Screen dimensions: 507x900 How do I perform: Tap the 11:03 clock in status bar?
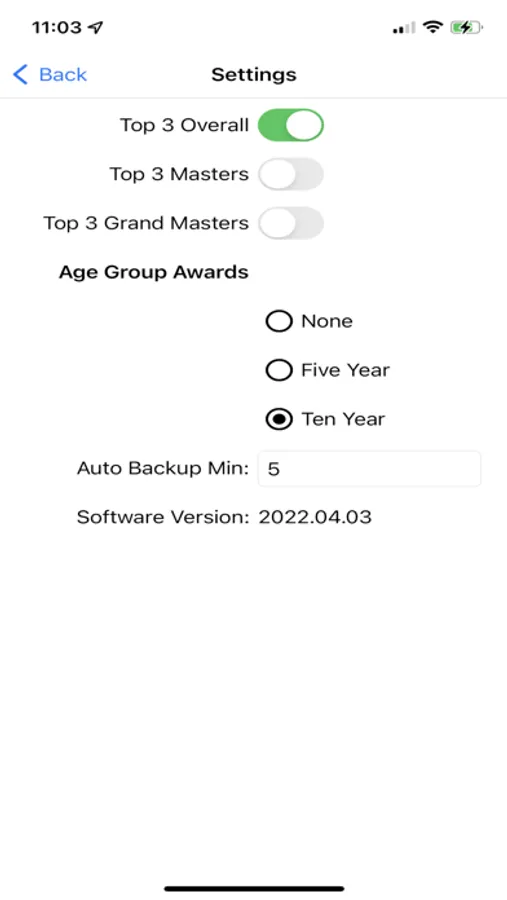tap(58, 27)
